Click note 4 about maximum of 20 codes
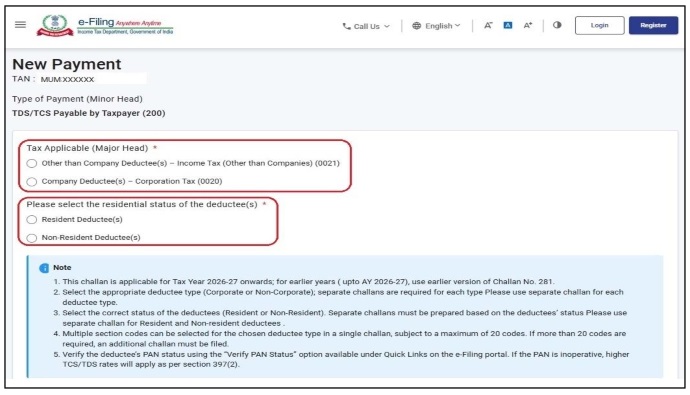 344,339
